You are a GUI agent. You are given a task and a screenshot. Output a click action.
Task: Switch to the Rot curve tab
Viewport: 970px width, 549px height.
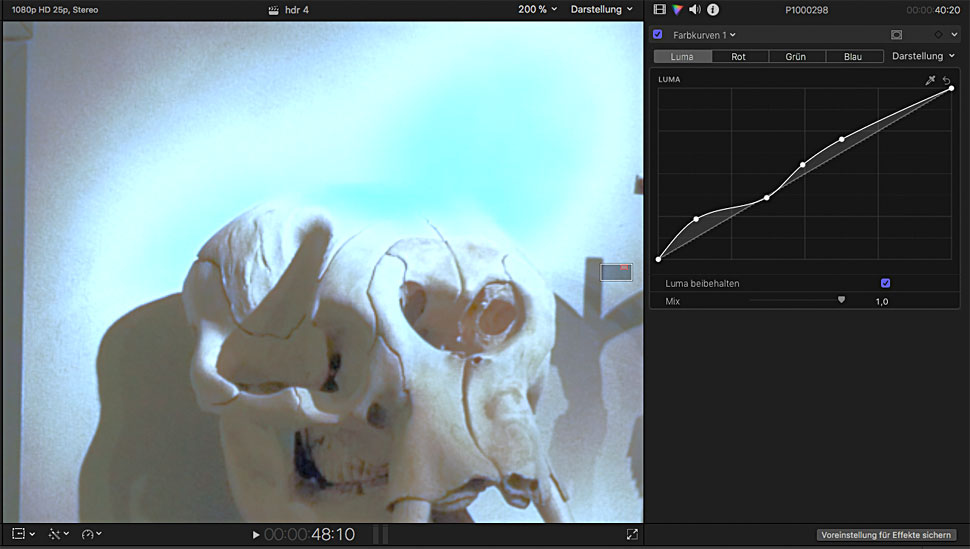pyautogui.click(x=739, y=56)
